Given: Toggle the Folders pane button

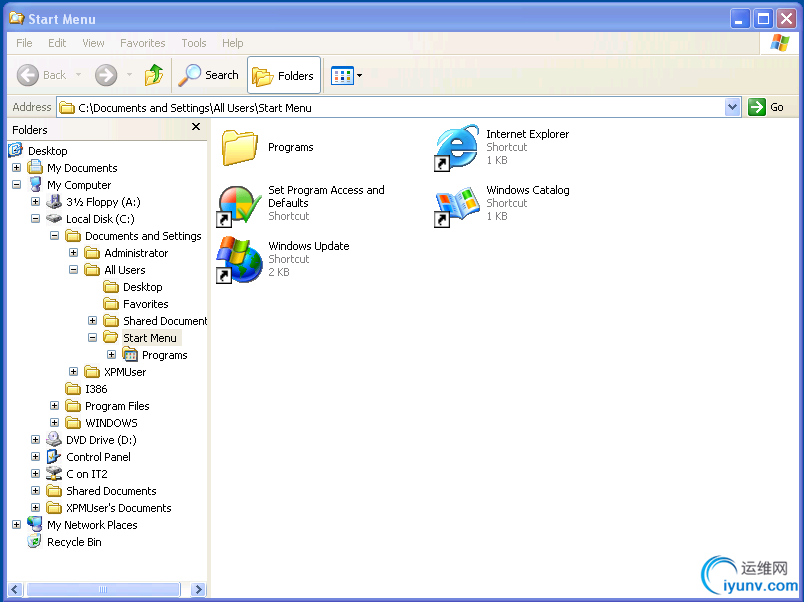Looking at the screenshot, I should coord(284,75).
